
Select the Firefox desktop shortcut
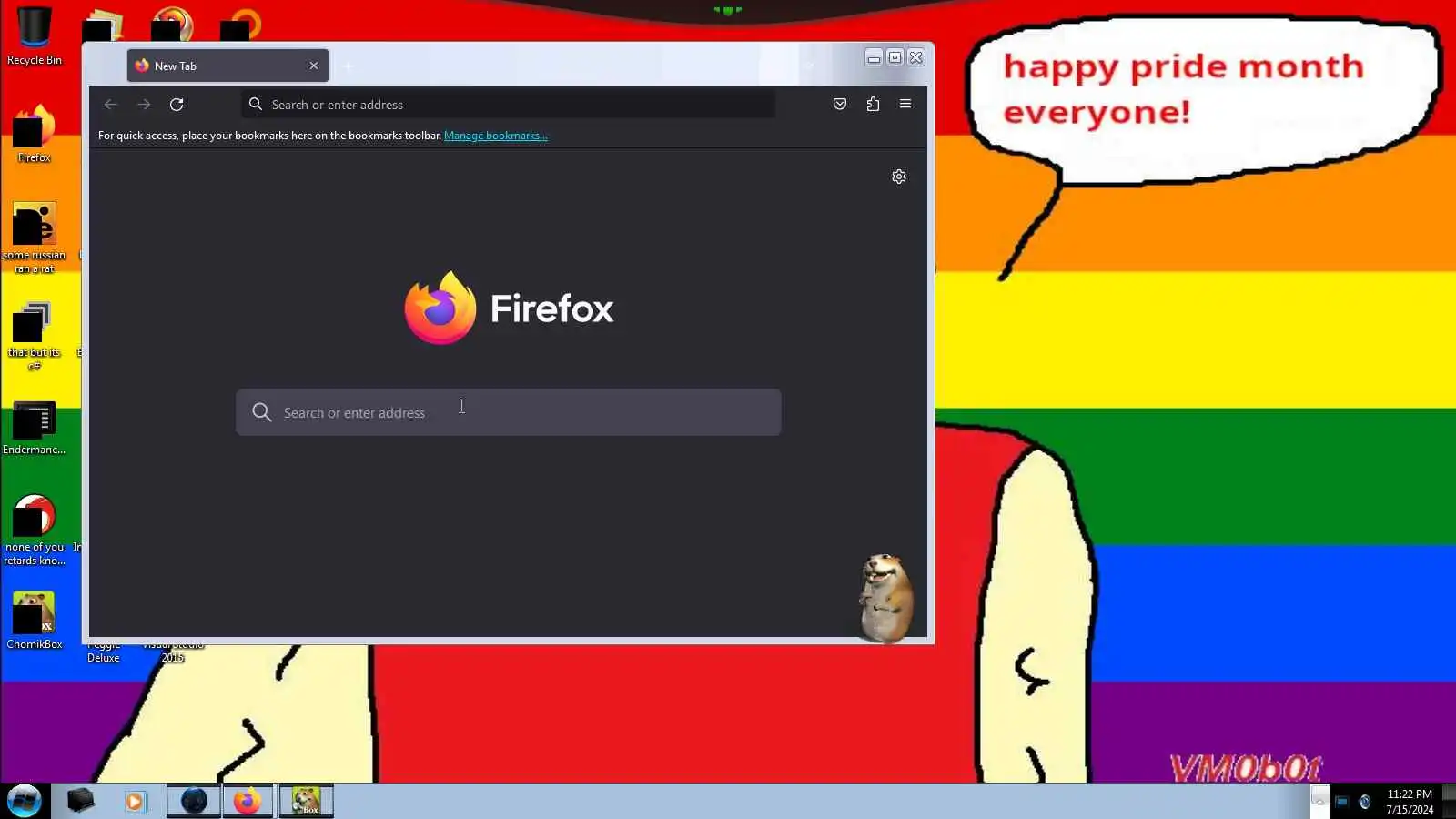35,134
